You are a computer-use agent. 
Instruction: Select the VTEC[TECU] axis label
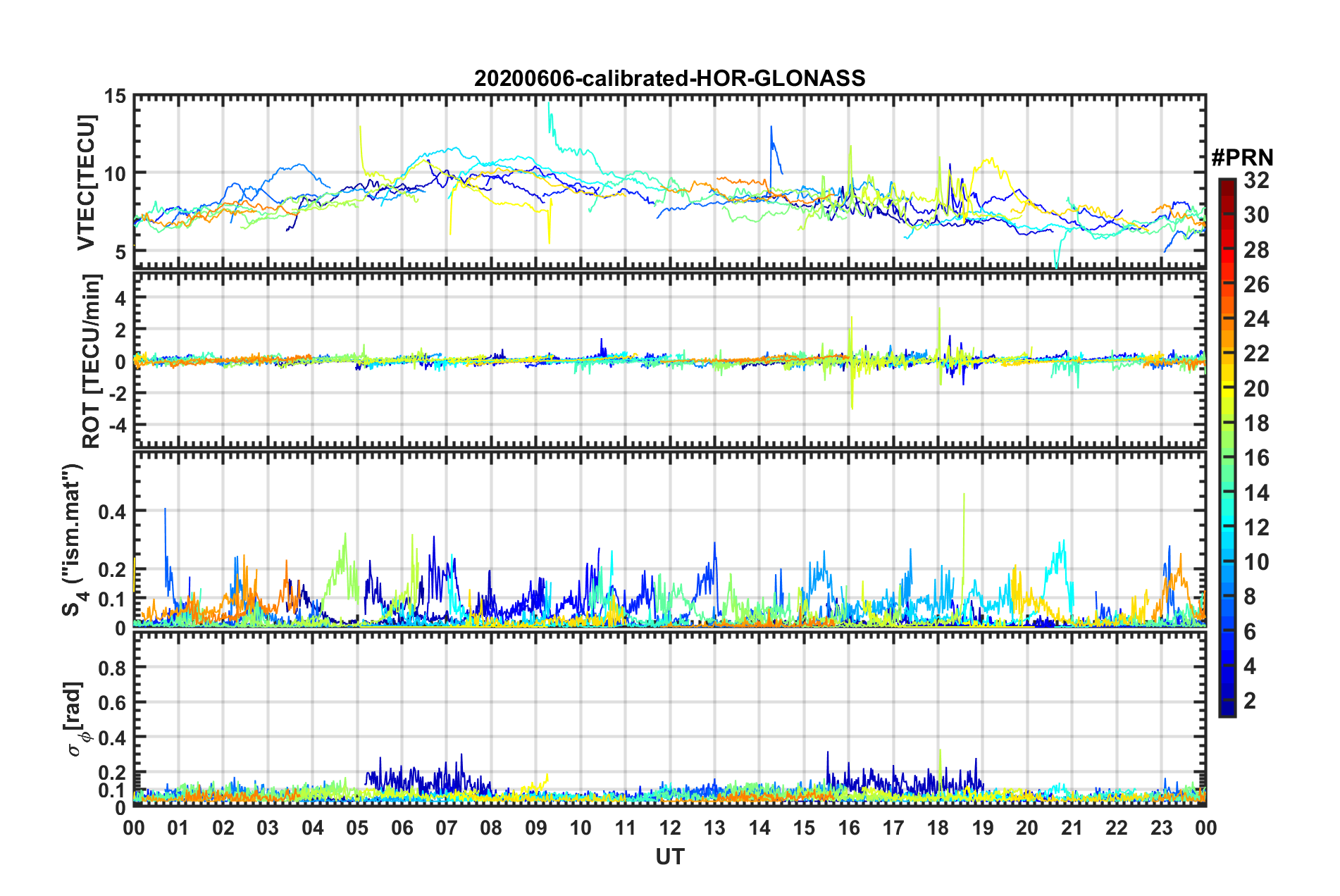(86, 182)
